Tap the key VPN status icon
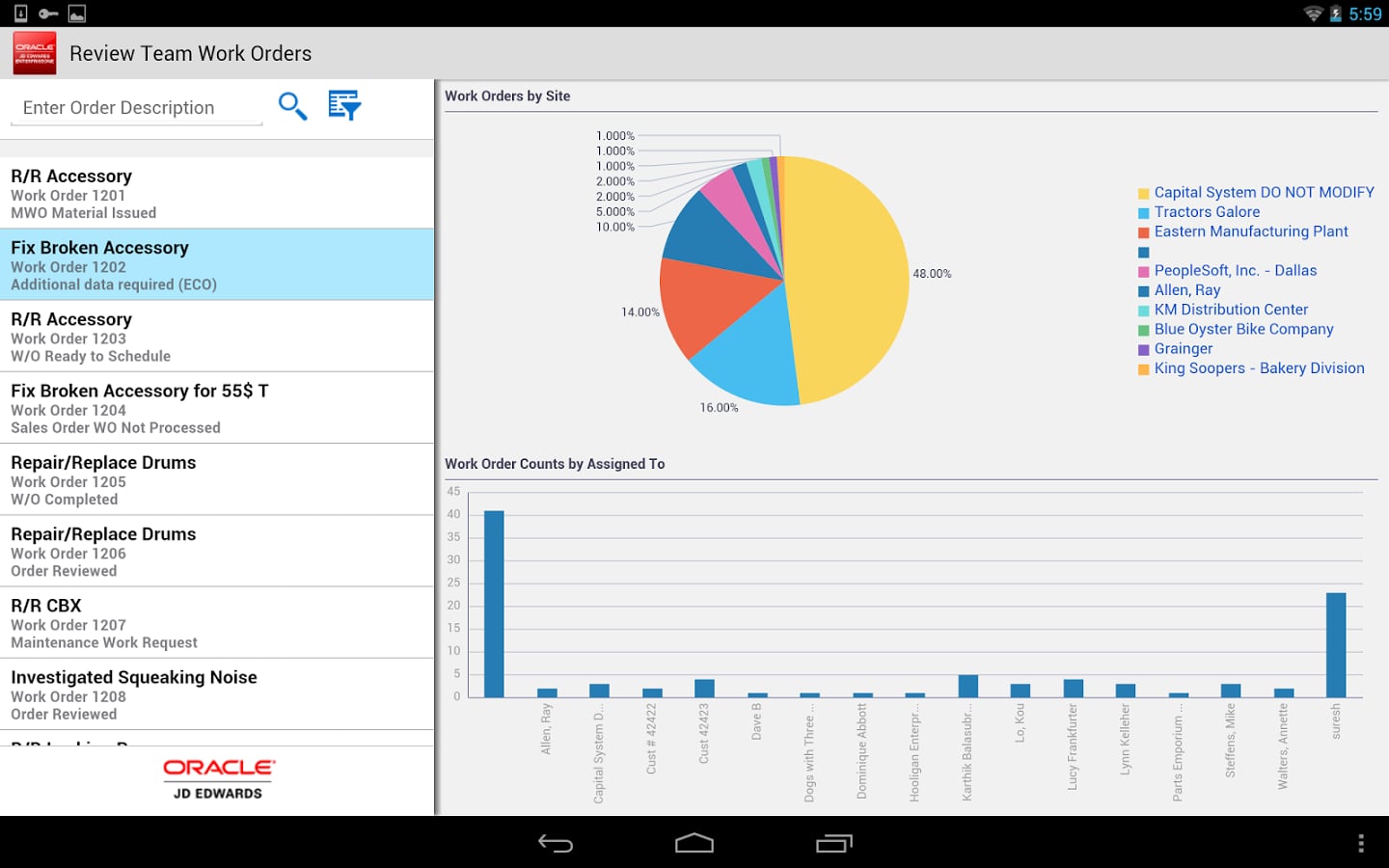Screen dimensions: 1389x868 pos(48,14)
